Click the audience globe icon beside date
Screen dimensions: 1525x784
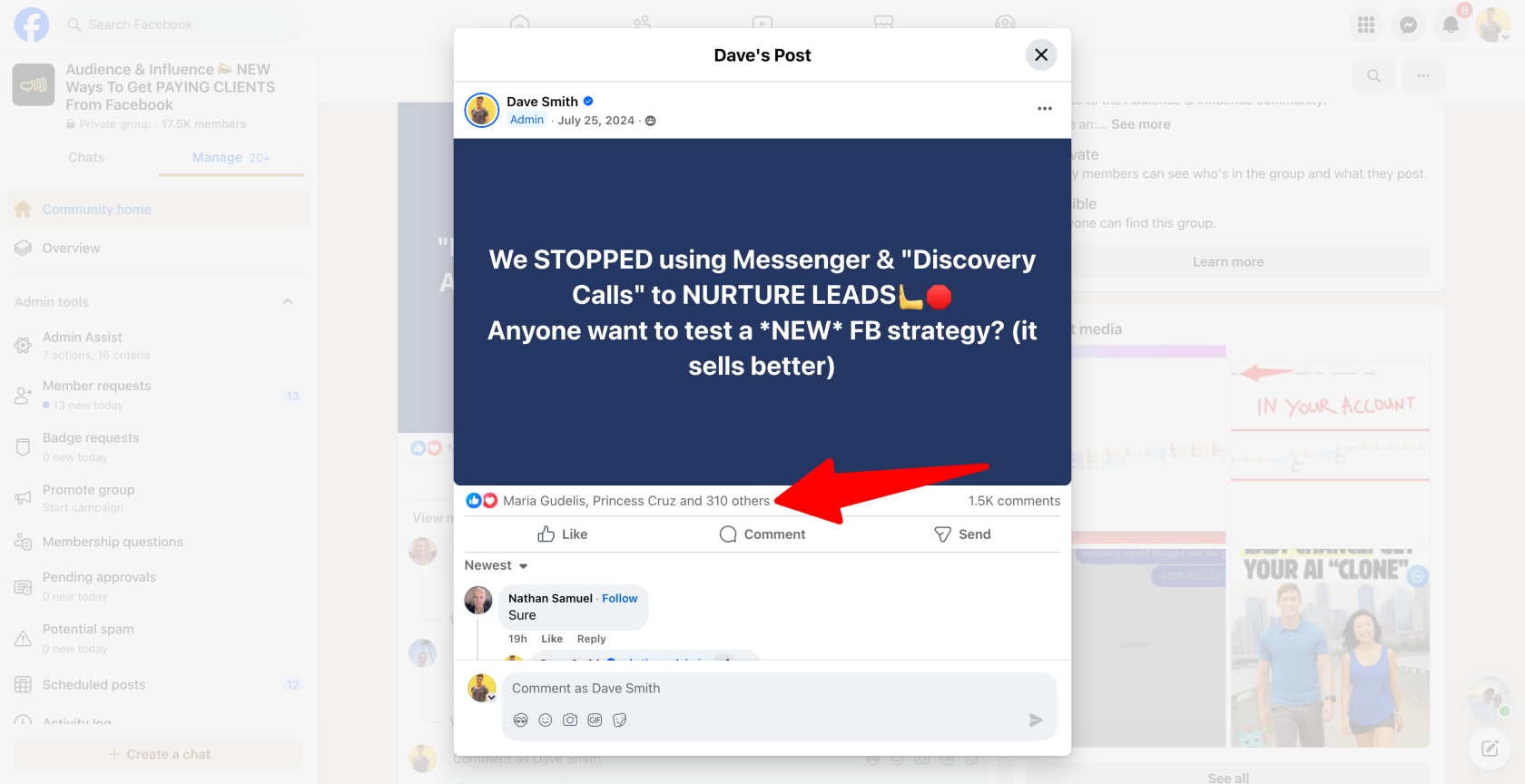(x=650, y=121)
